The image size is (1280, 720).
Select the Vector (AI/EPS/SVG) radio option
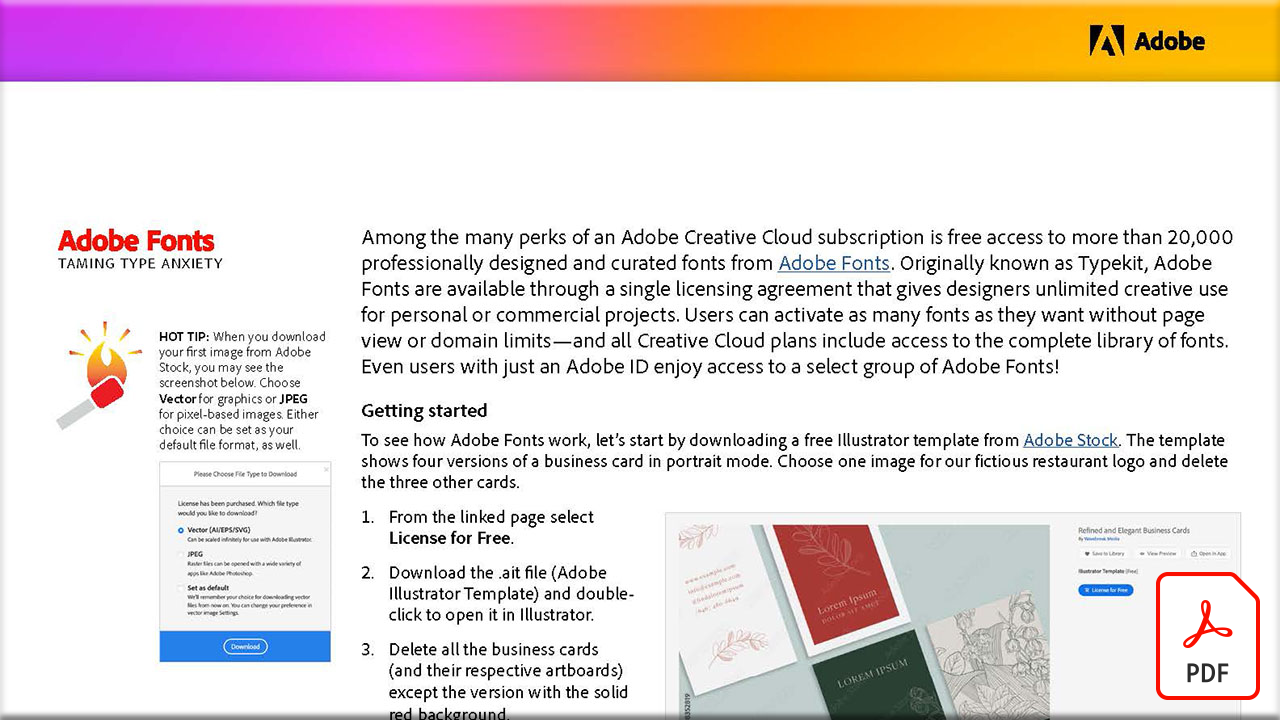[x=181, y=530]
